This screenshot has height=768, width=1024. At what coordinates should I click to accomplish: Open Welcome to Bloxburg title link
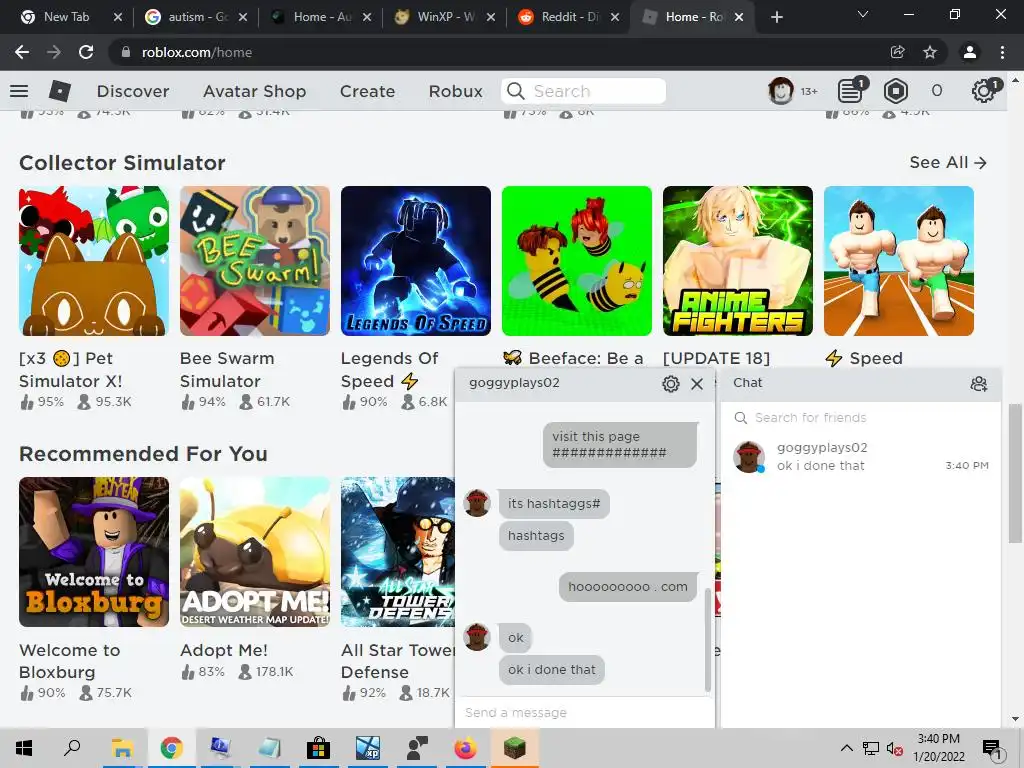point(69,661)
